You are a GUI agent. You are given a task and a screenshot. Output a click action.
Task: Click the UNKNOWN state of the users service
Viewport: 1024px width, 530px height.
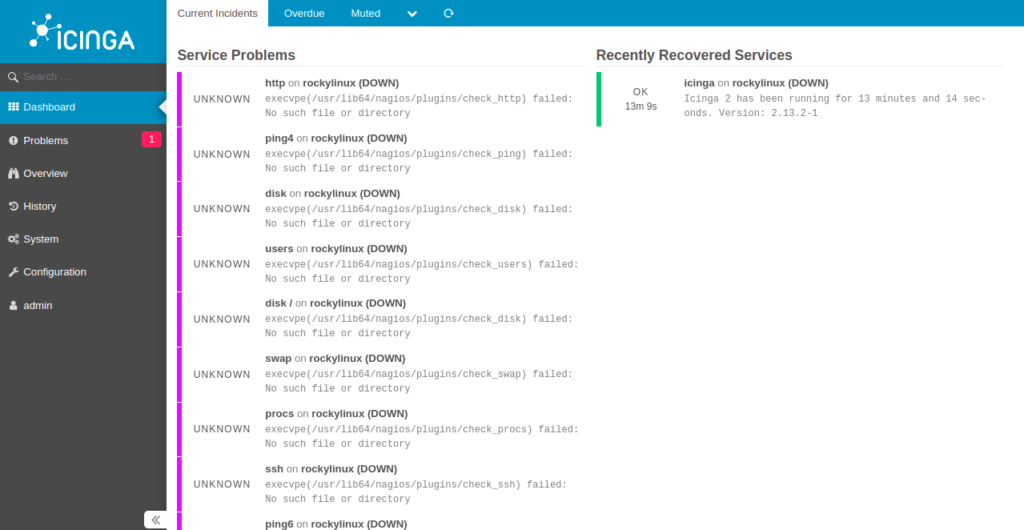(x=221, y=264)
